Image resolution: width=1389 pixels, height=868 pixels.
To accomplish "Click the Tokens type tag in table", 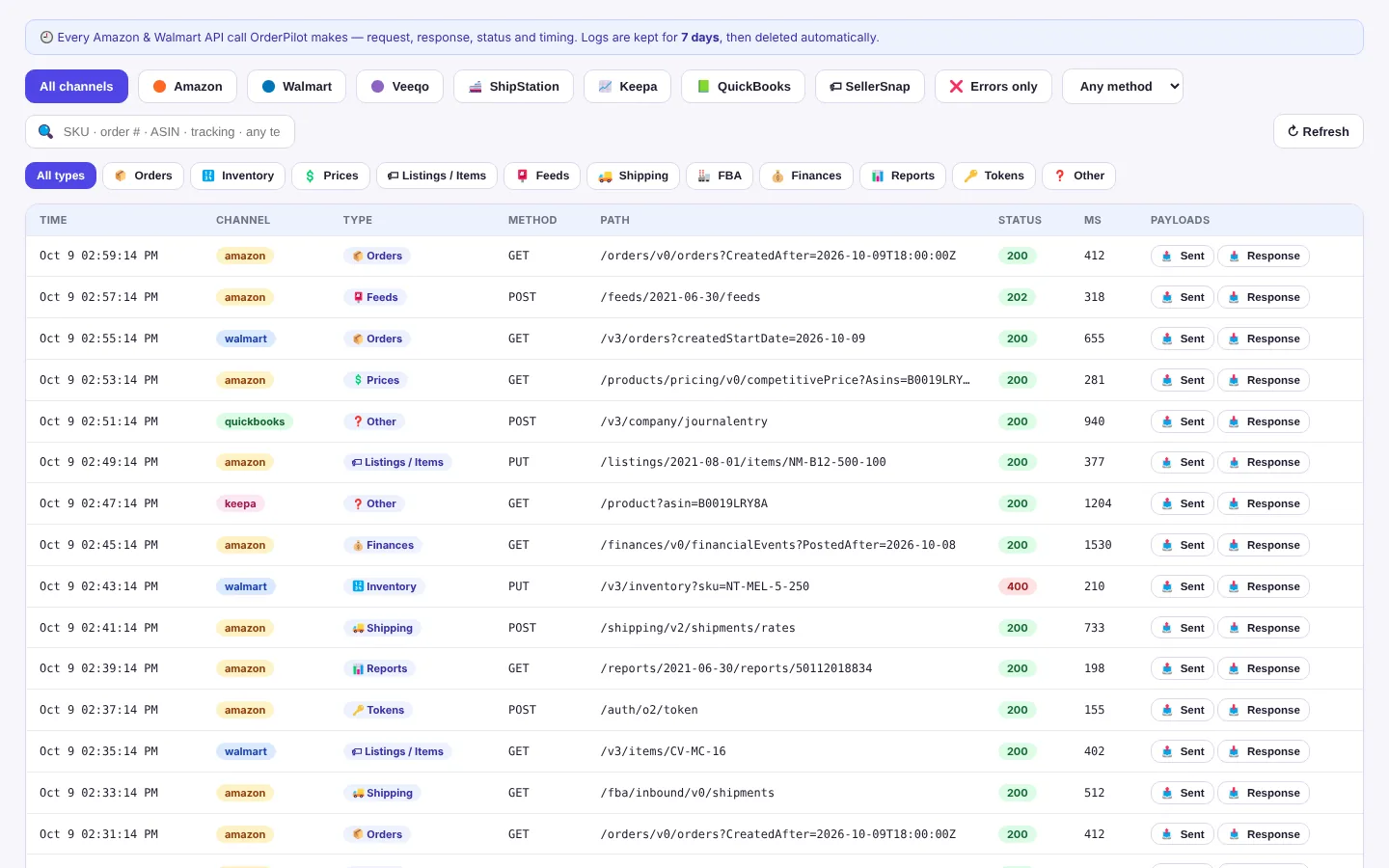I will [x=378, y=710].
